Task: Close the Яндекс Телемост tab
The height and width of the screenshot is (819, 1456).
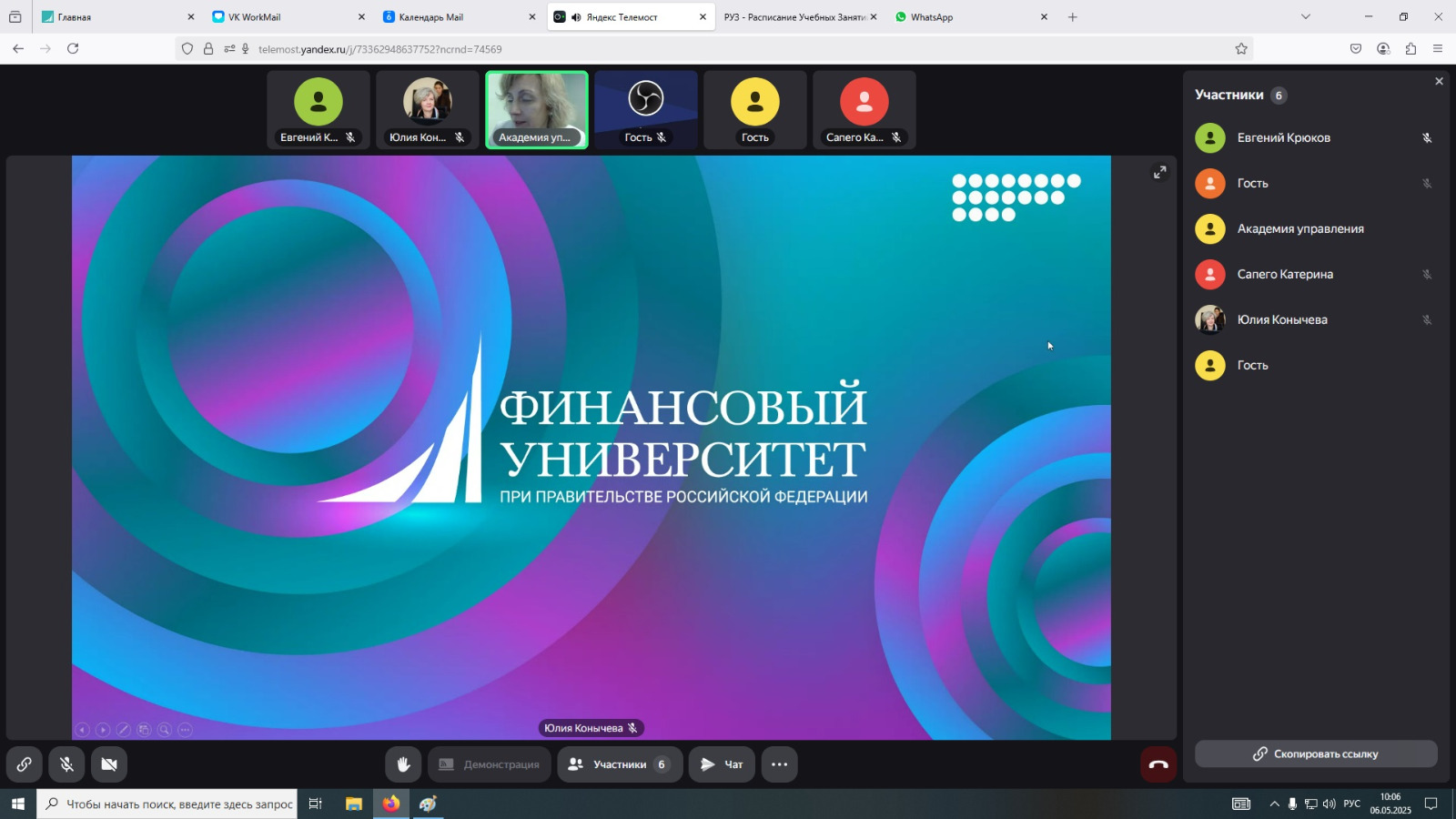Action: click(x=703, y=16)
